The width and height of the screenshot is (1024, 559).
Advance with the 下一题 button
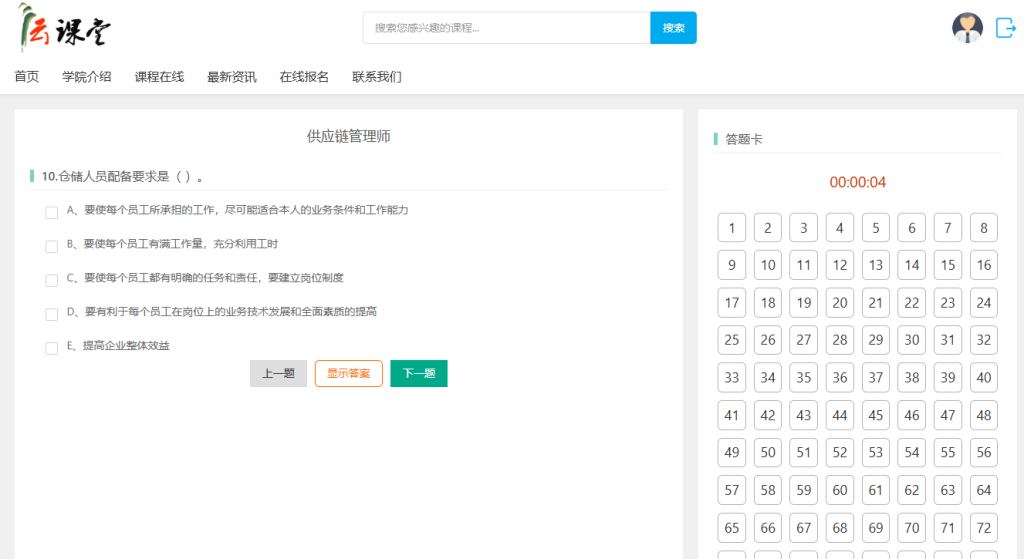[x=419, y=374]
